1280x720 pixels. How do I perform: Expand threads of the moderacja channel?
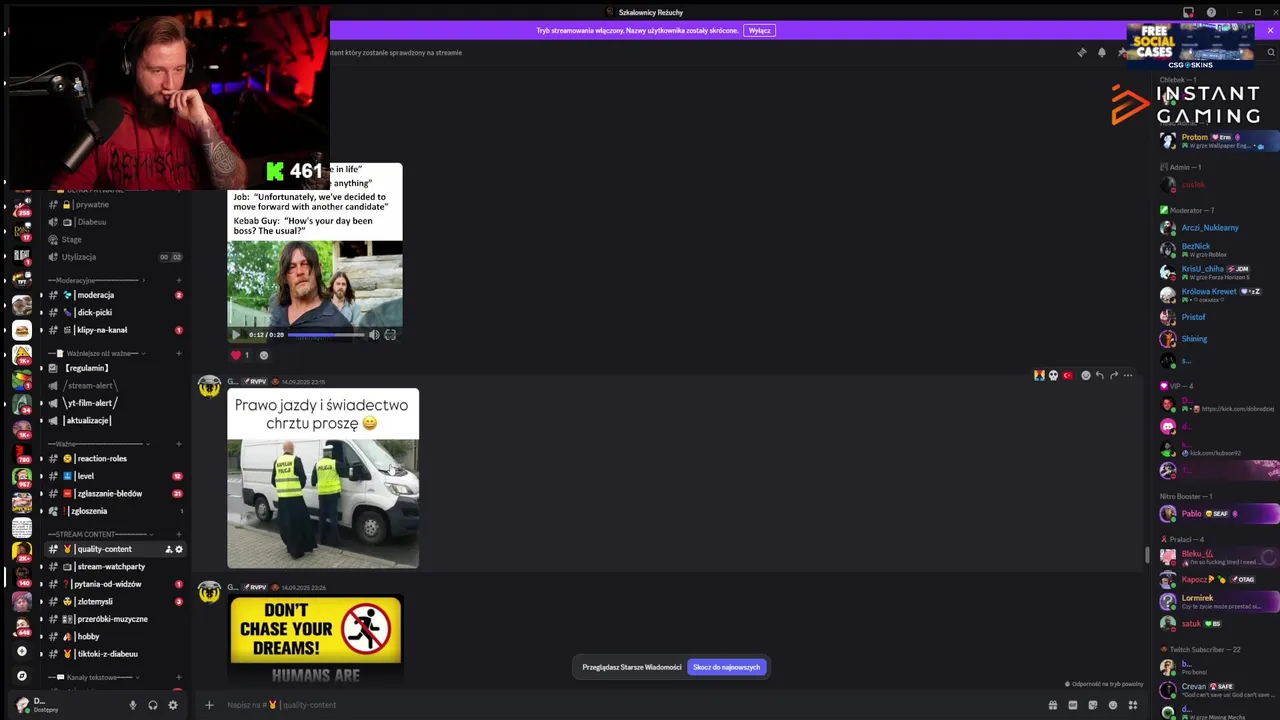click(41, 295)
